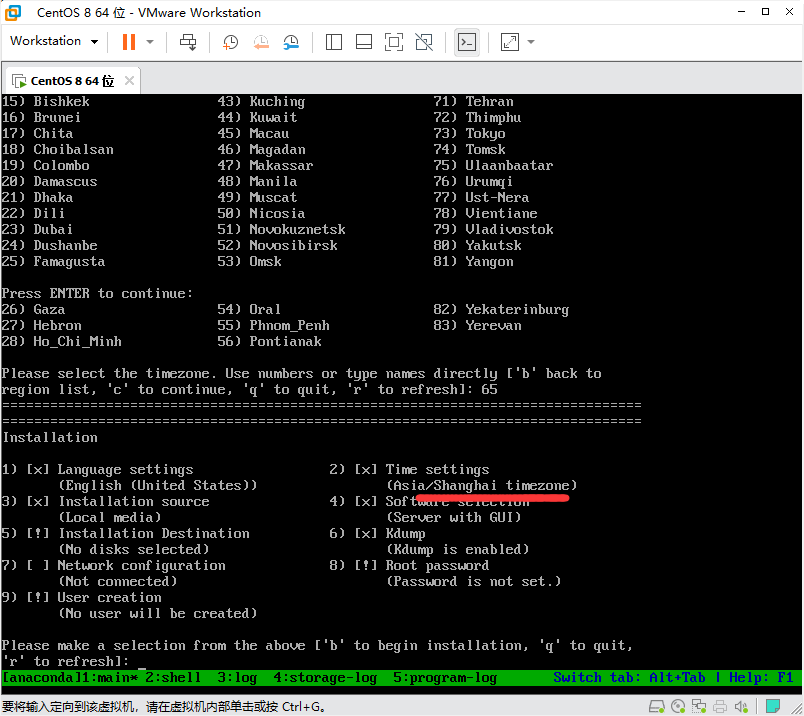This screenshot has width=804, height=716.
Task: Click "Help: F1" in the status line
Action: (x=761, y=678)
